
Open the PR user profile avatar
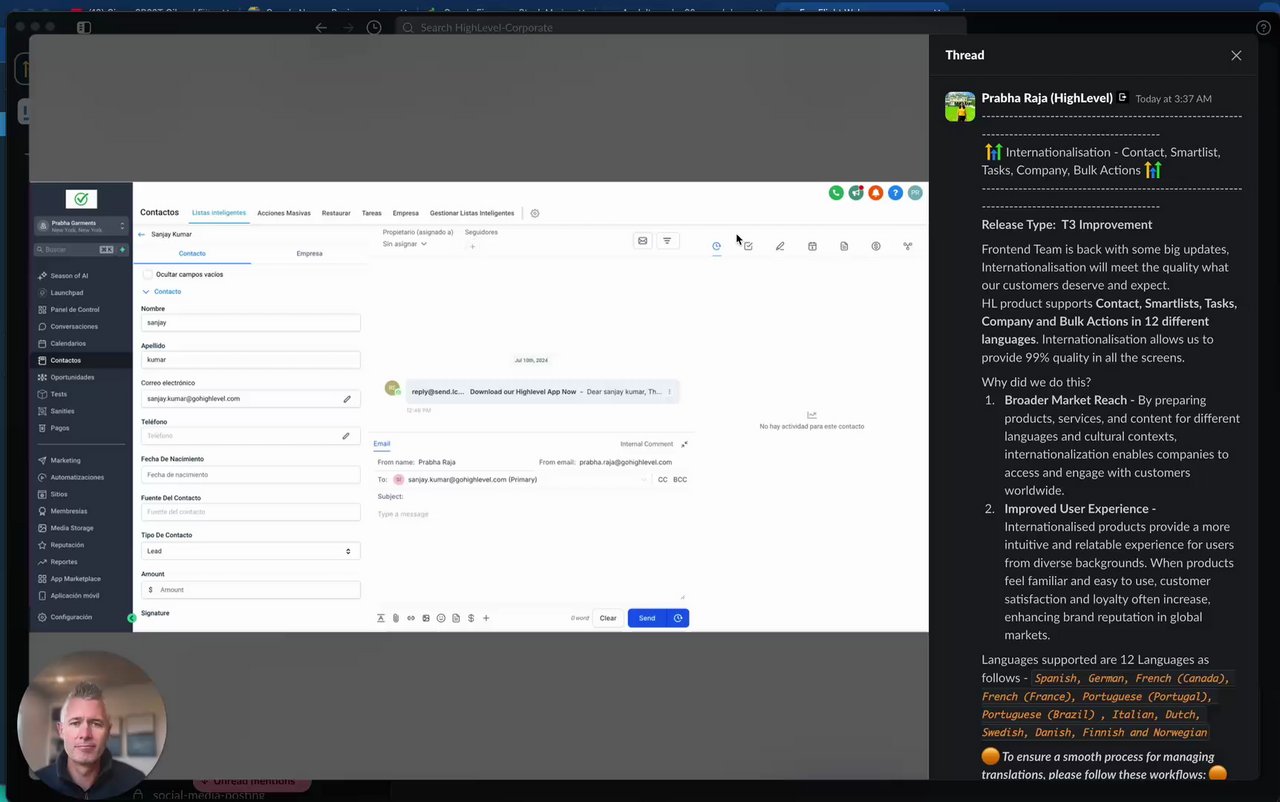tap(915, 193)
